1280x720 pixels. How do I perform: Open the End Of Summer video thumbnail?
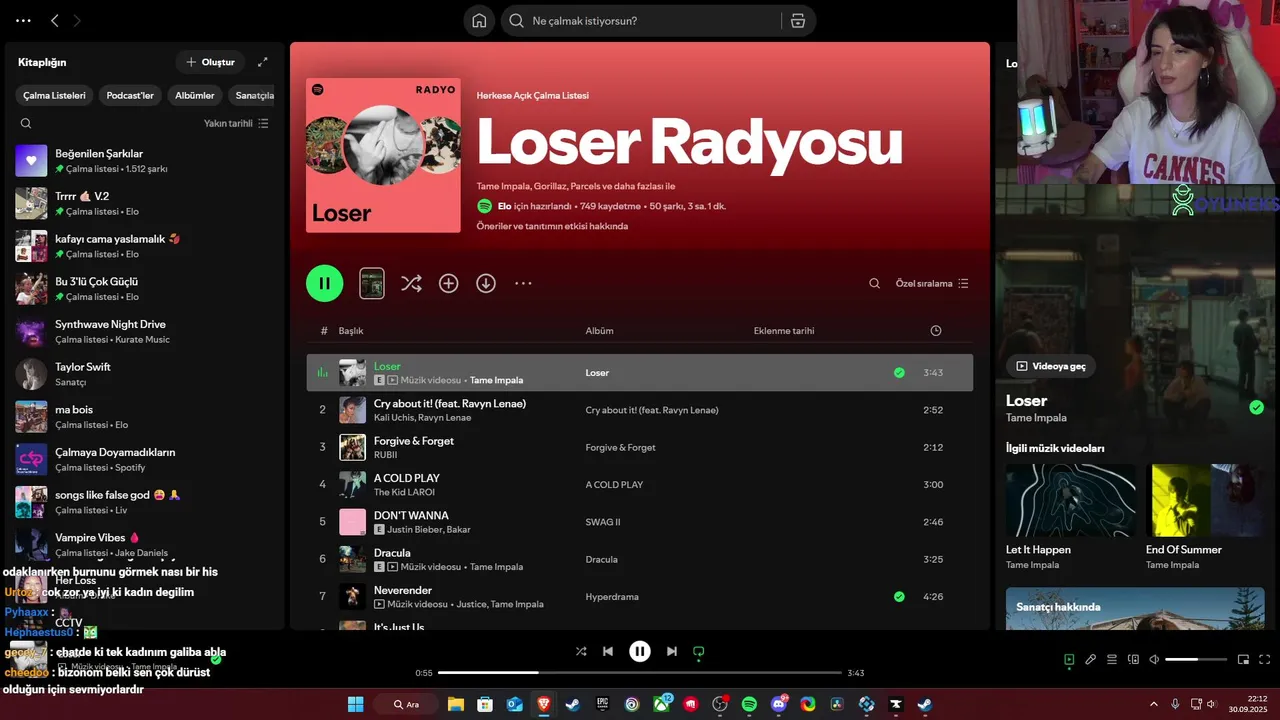pos(1205,500)
